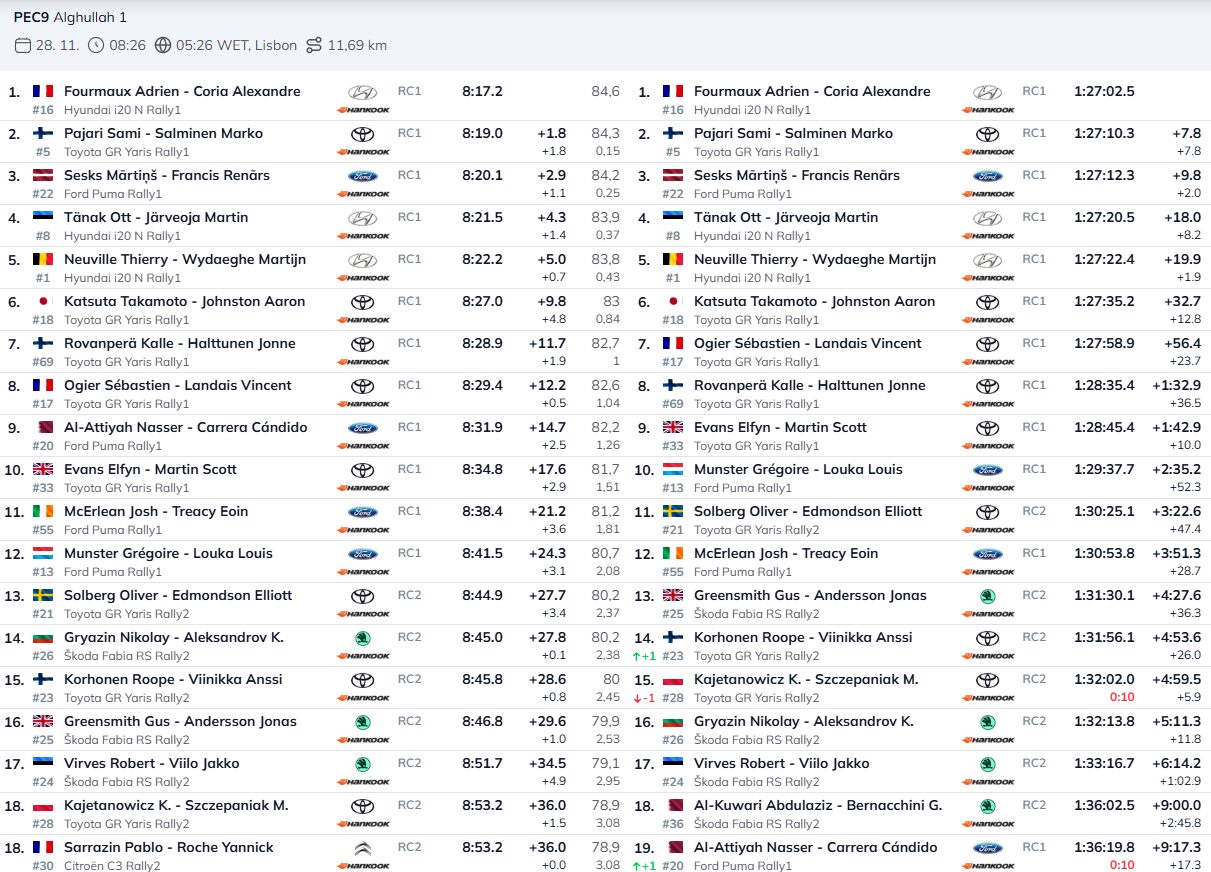Click the globe icon before 05:26 WET
1211x872 pixels.
tap(164, 45)
